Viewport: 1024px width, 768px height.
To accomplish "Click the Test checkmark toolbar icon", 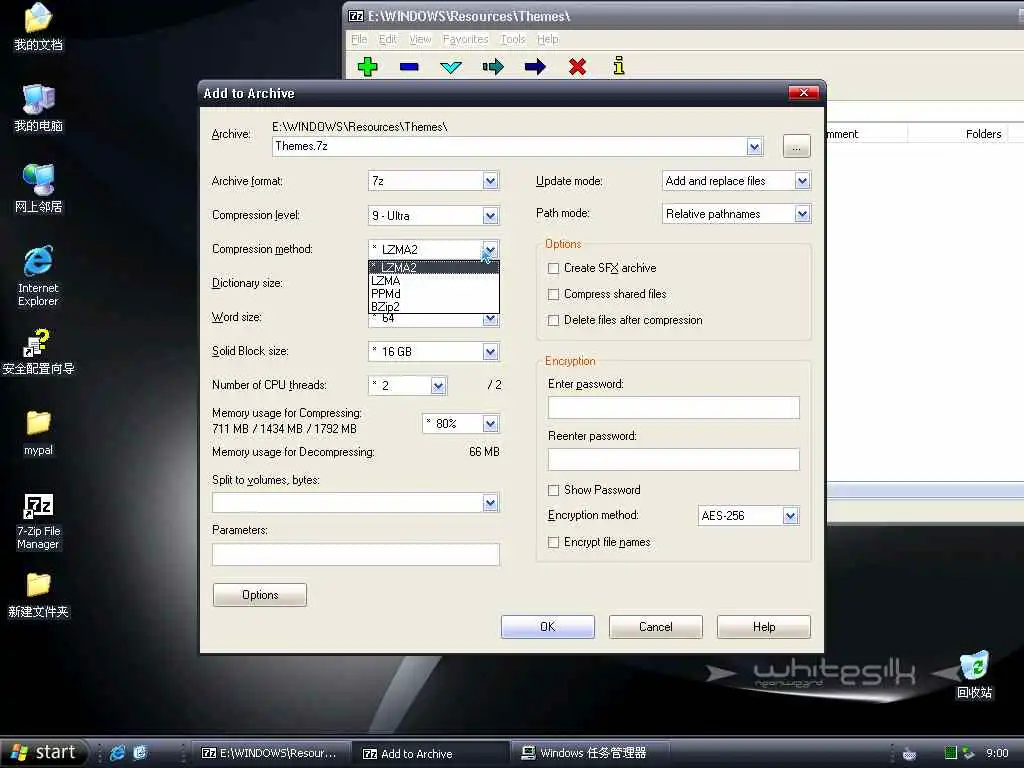I will click(x=451, y=67).
